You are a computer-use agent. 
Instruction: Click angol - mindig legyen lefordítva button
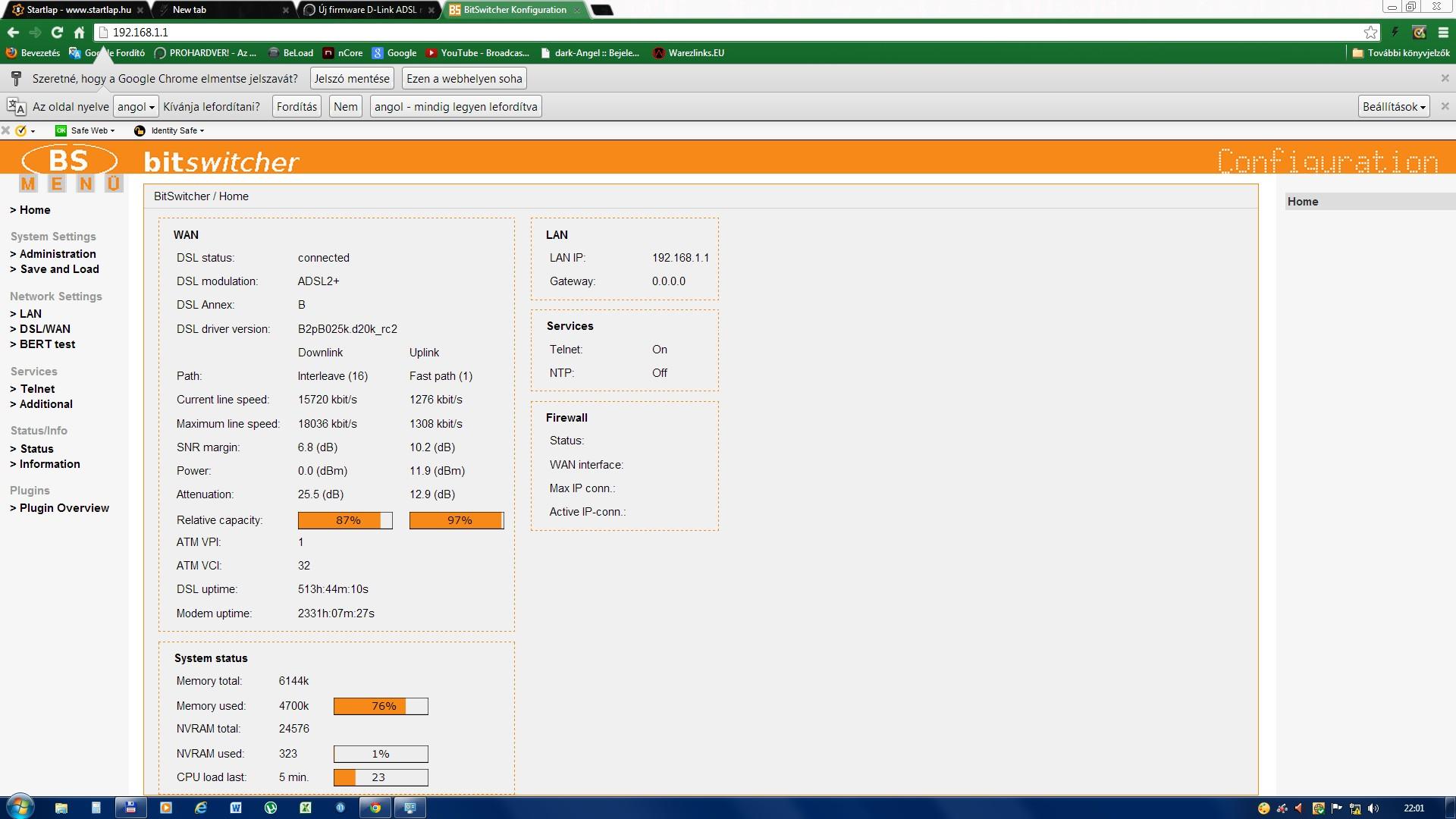tap(456, 107)
